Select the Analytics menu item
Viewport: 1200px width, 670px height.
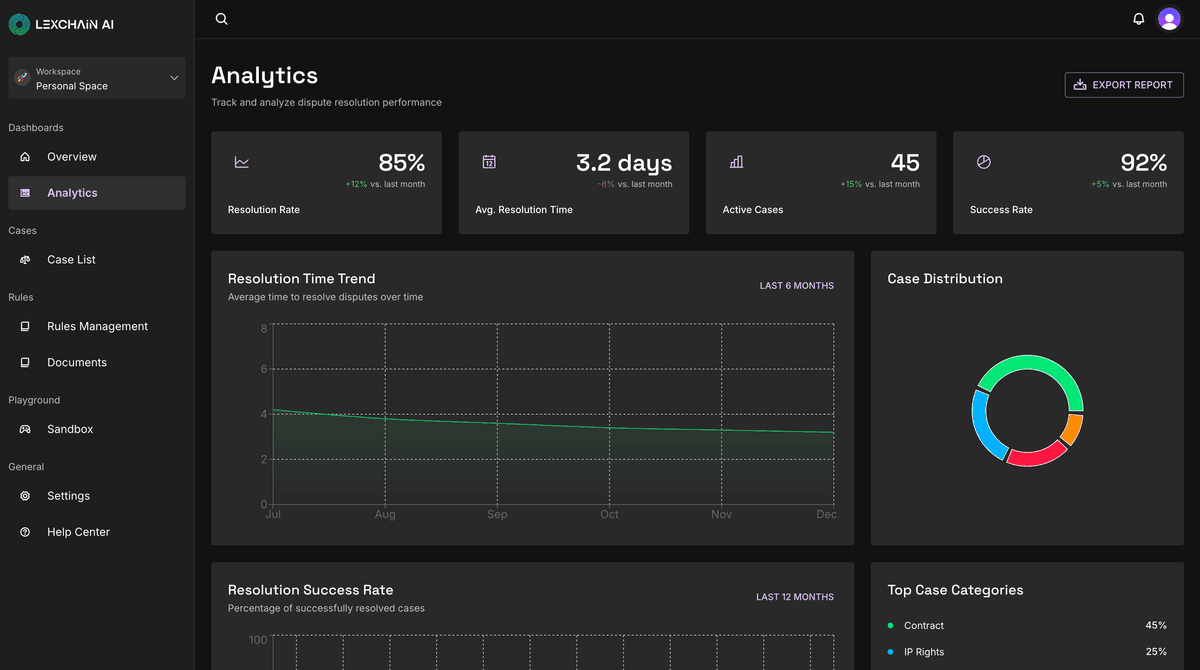97,193
